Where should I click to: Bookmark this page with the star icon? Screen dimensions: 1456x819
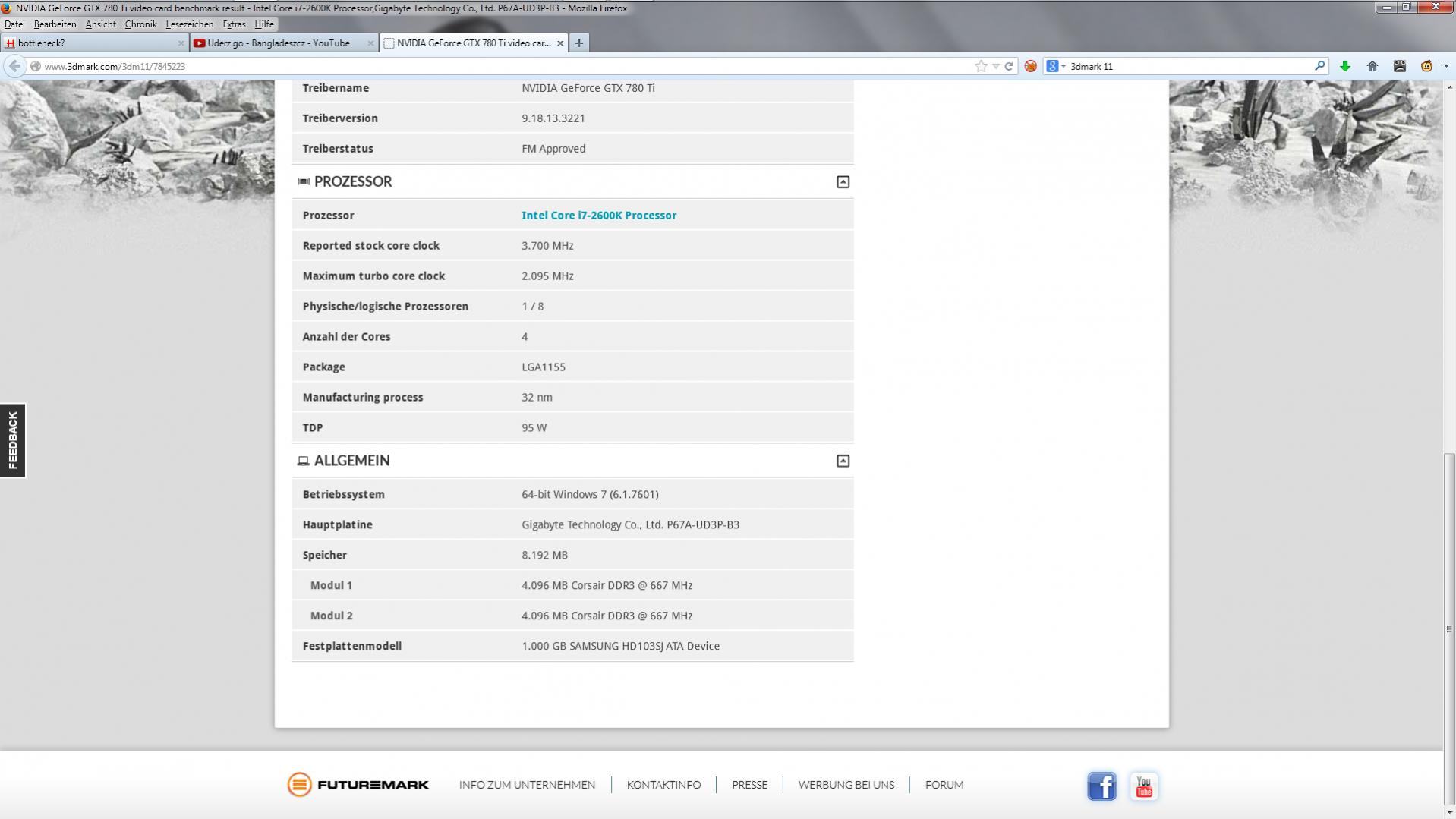pos(981,66)
